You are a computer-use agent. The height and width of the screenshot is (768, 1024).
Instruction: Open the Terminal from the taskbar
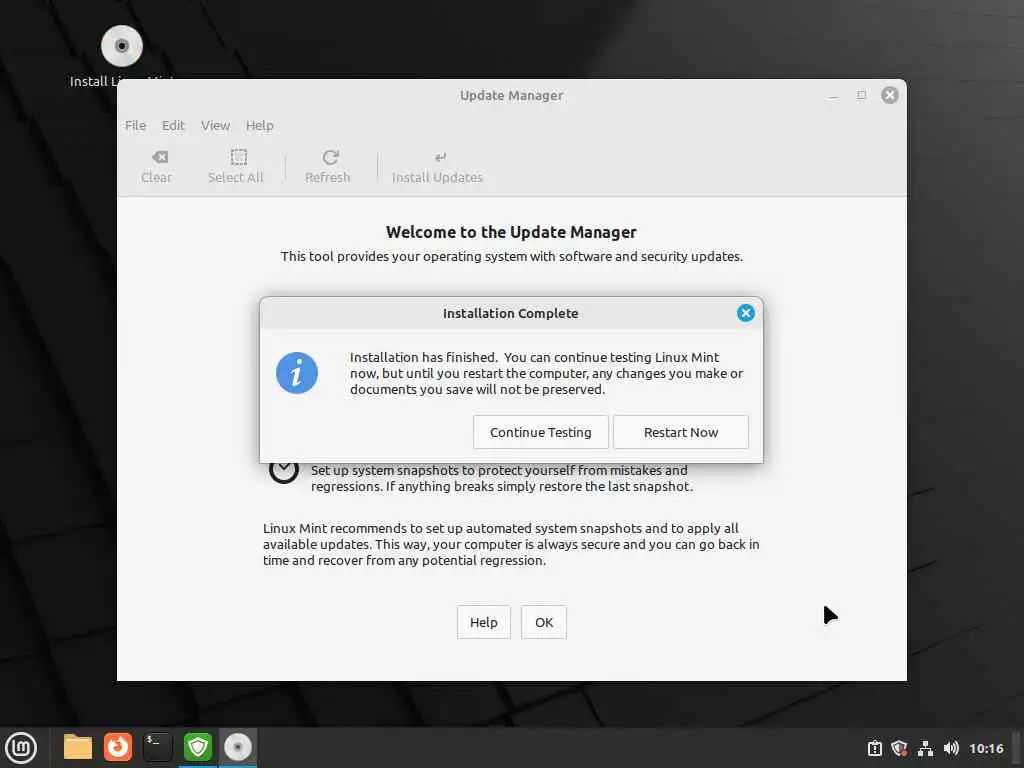click(x=158, y=747)
